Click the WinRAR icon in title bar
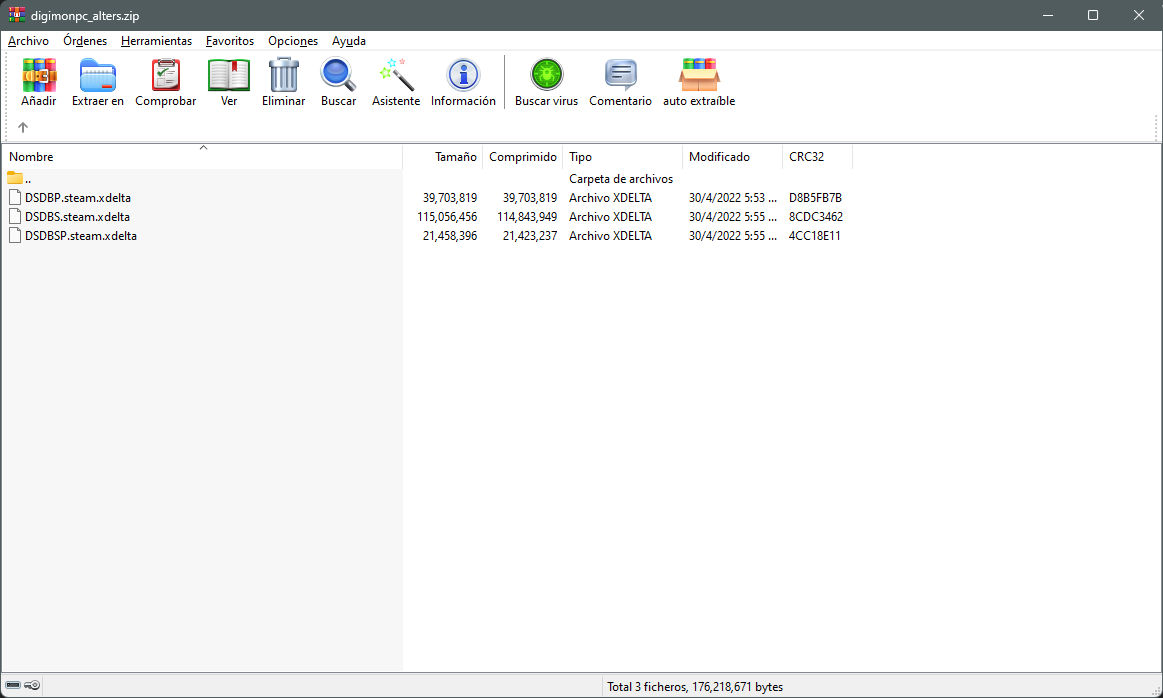The height and width of the screenshot is (698, 1163). tap(16, 15)
